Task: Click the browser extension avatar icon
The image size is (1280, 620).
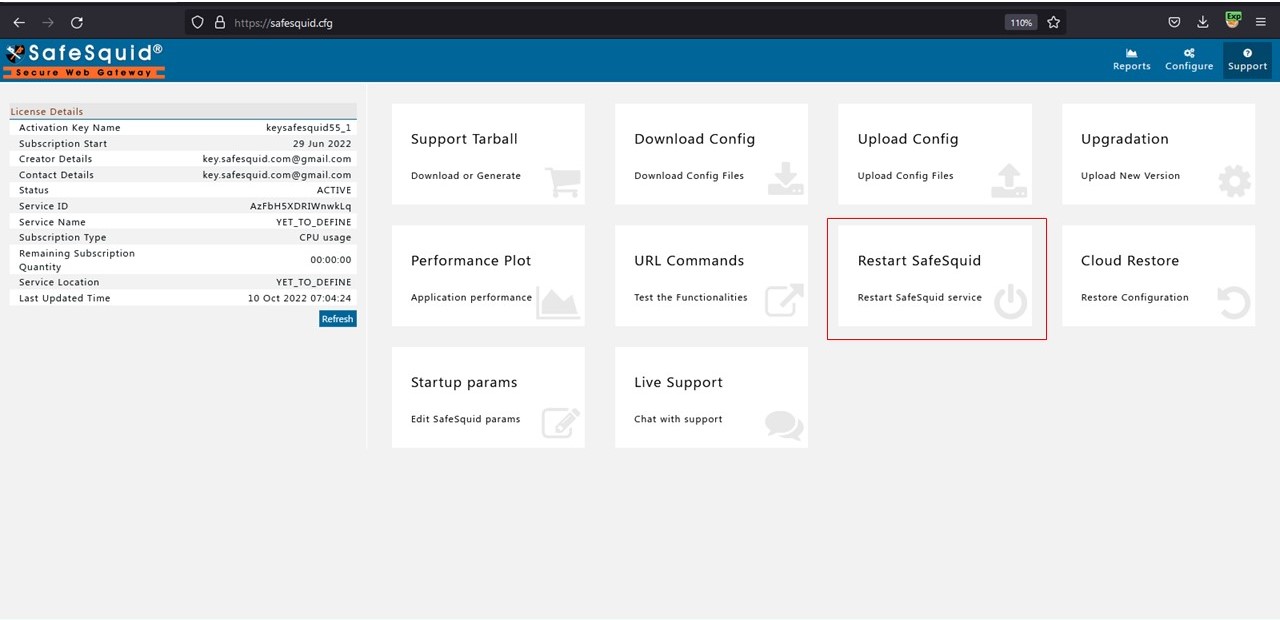Action: (1233, 21)
